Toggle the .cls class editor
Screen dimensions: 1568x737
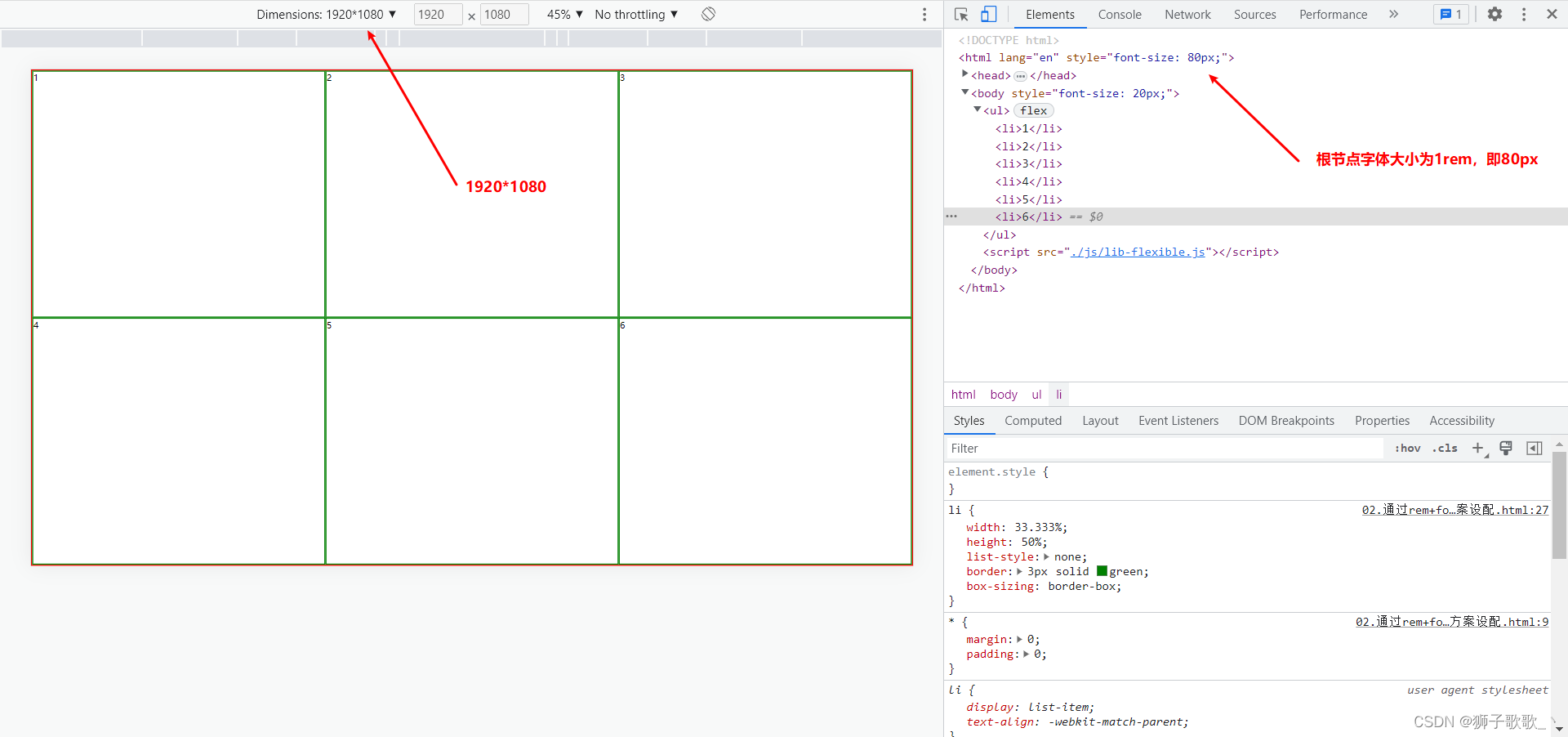pyautogui.click(x=1445, y=448)
